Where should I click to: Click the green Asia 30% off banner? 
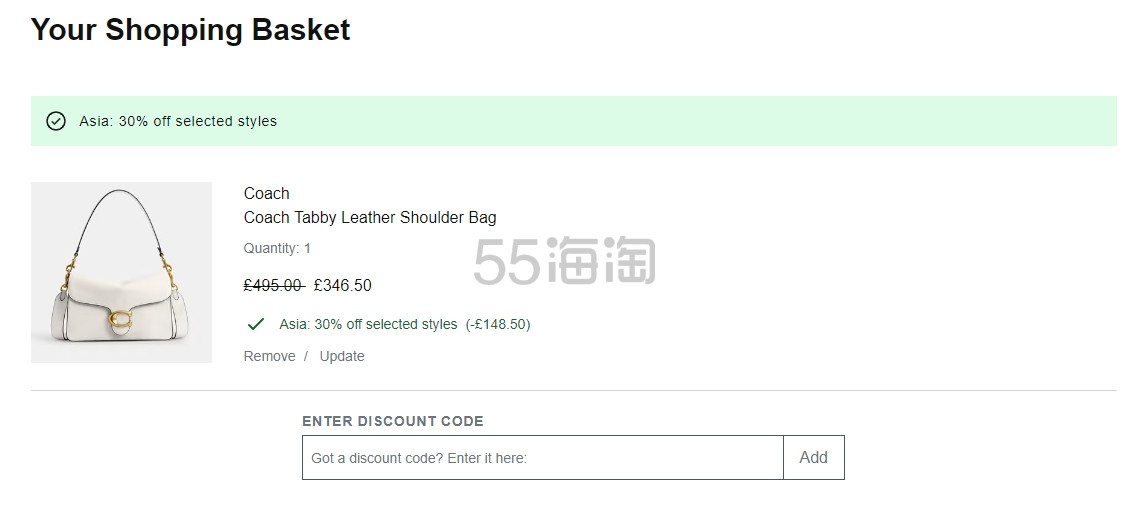click(574, 121)
